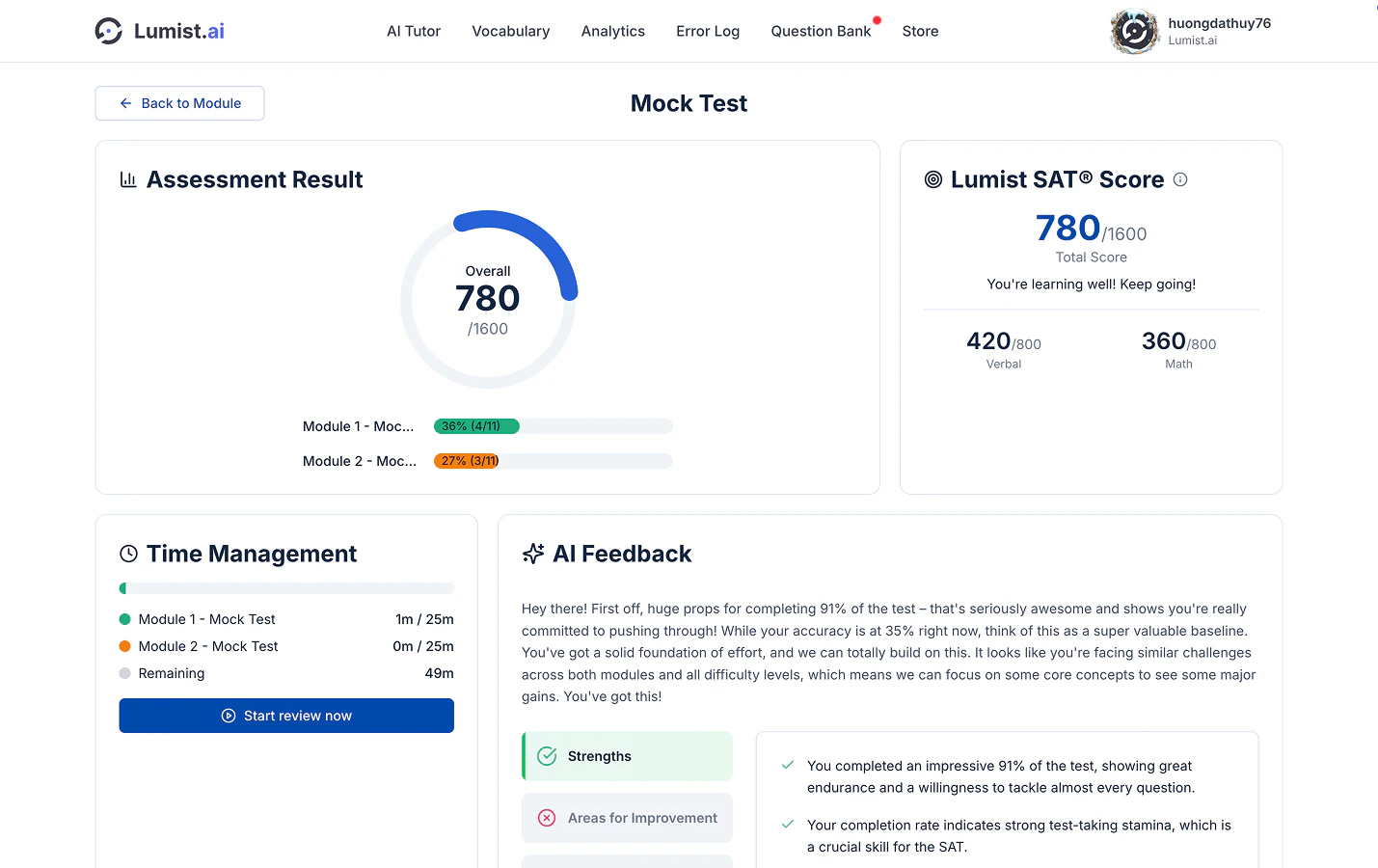The image size is (1378, 868).
Task: Click the Module 2 - Moc... label in Assessment Result
Action: coord(360,461)
